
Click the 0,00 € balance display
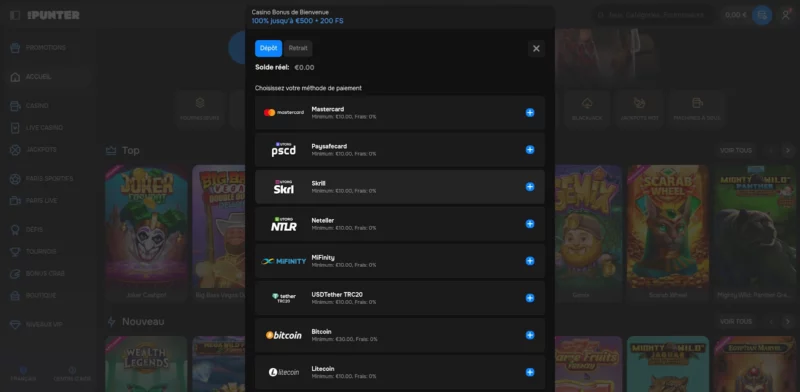coord(736,15)
